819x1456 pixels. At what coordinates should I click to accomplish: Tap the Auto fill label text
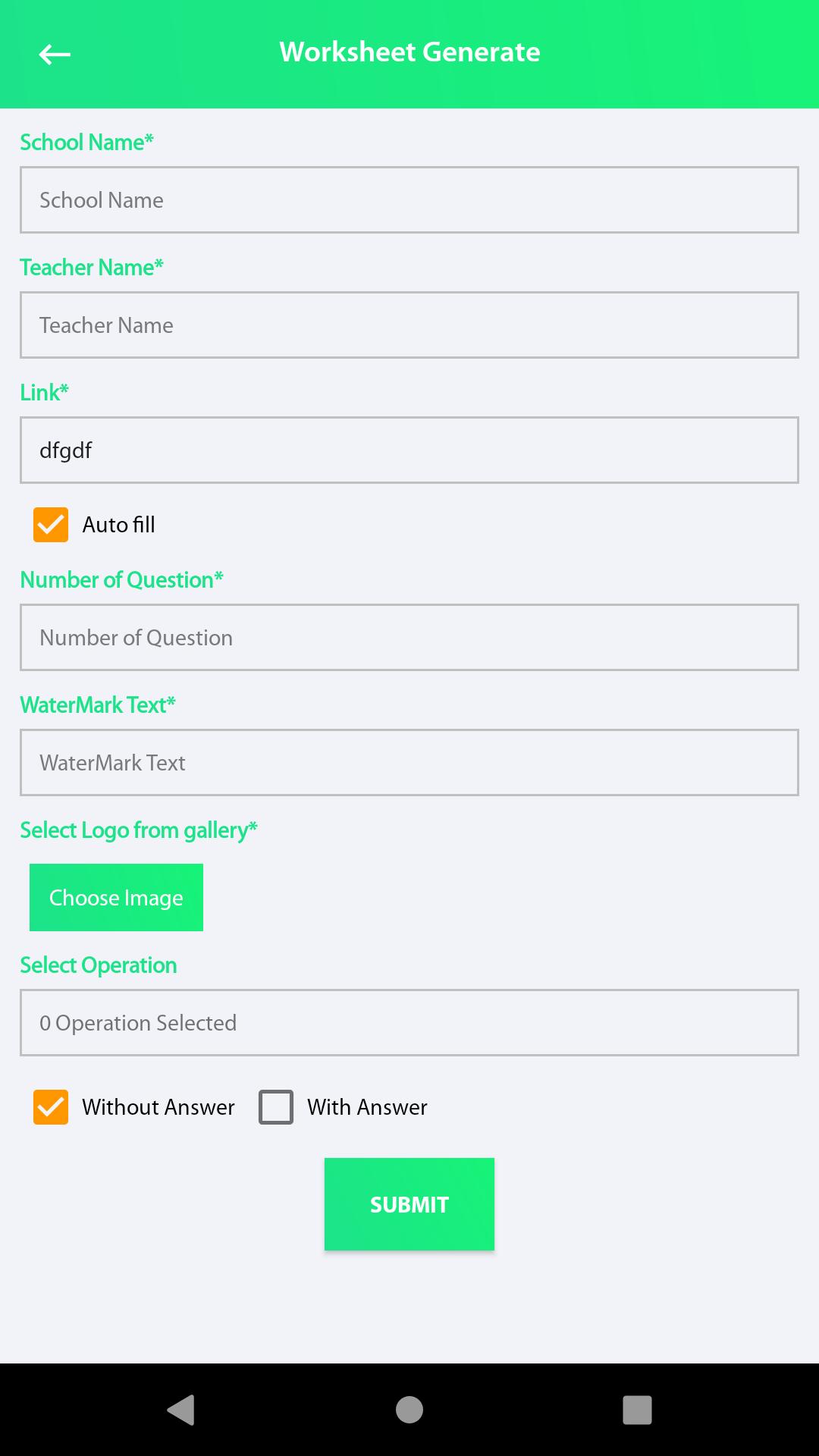click(x=119, y=525)
